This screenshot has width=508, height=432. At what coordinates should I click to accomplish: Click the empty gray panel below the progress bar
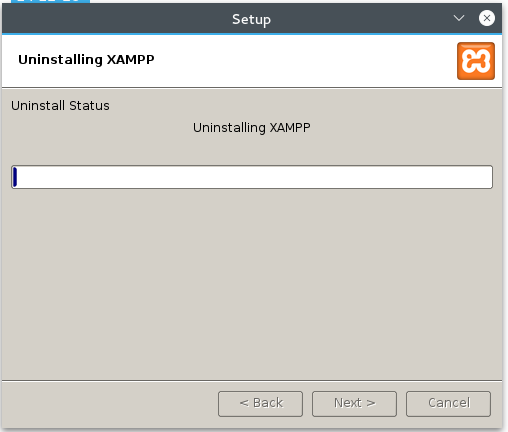pos(252,283)
